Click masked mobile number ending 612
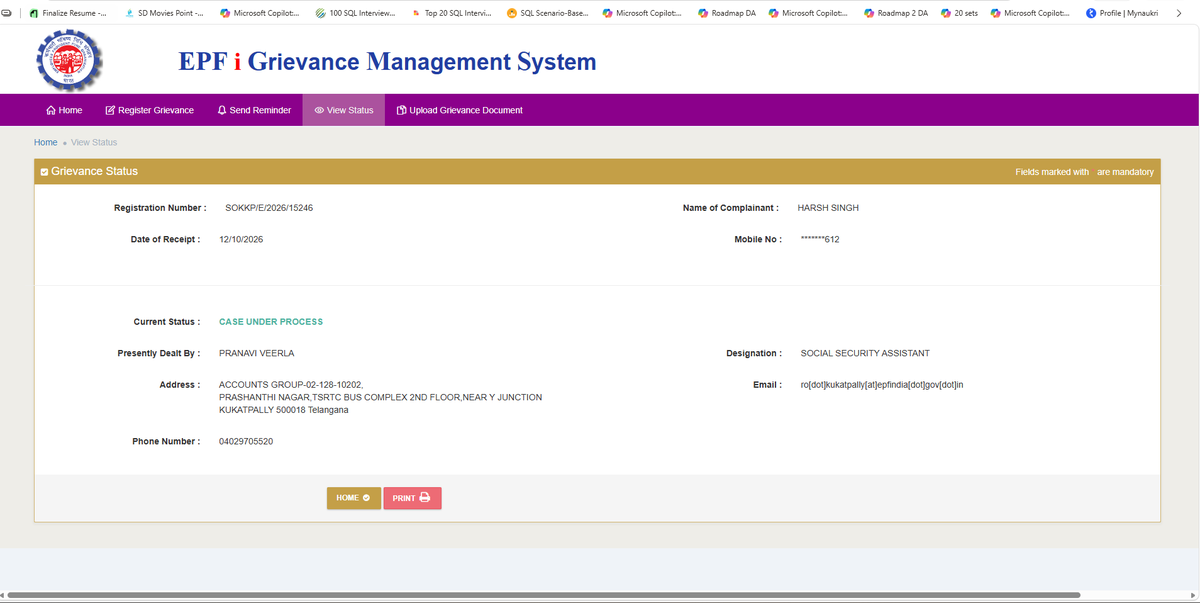 tap(820, 240)
